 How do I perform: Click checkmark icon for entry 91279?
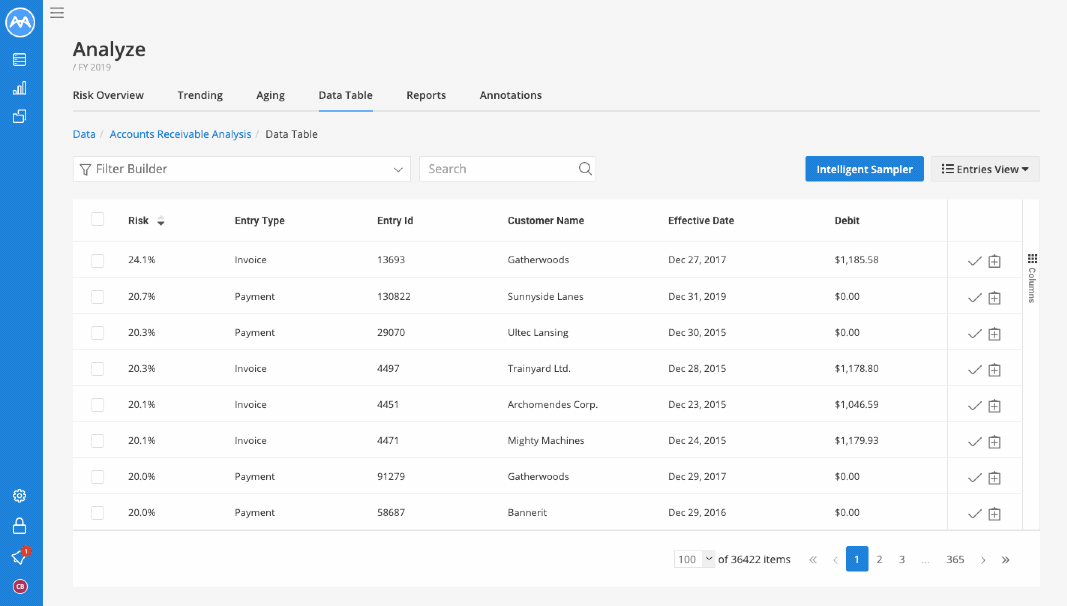click(x=974, y=478)
